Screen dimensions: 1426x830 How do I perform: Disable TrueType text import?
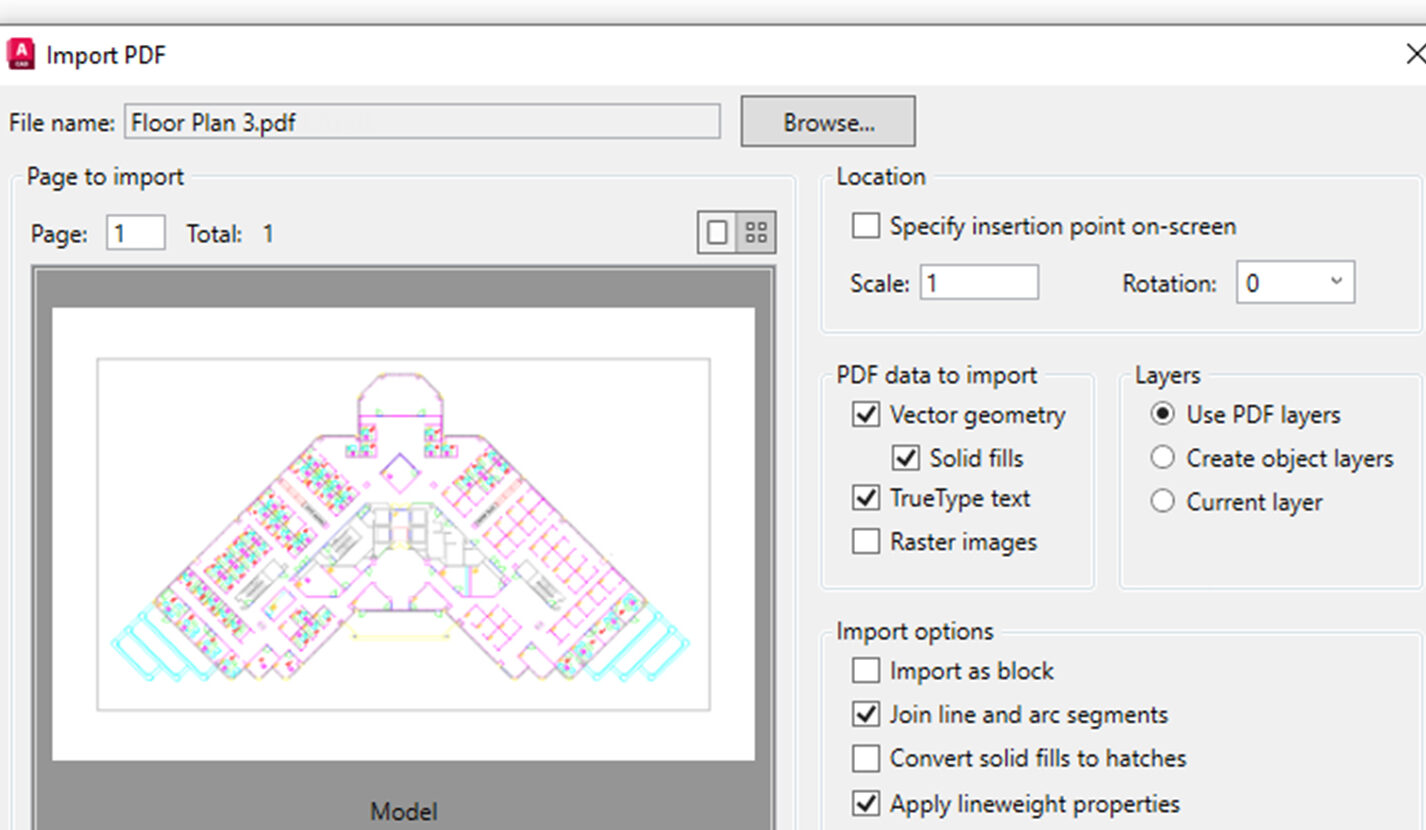[x=865, y=498]
